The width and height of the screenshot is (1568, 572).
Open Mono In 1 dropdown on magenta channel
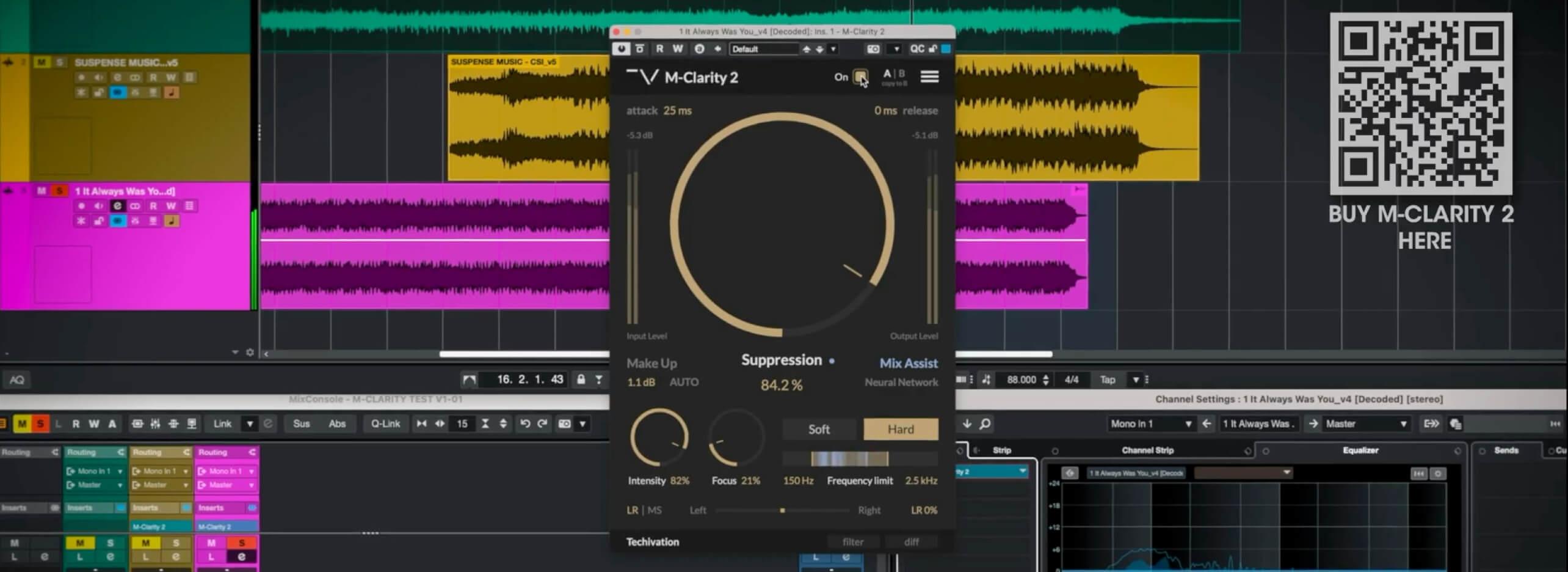click(x=227, y=471)
